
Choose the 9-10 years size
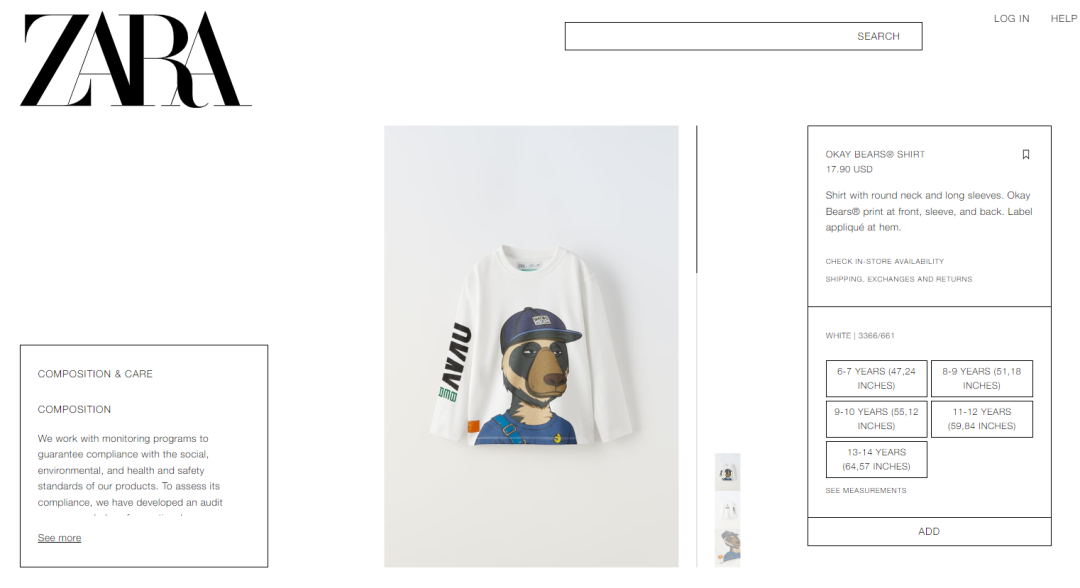pos(876,419)
